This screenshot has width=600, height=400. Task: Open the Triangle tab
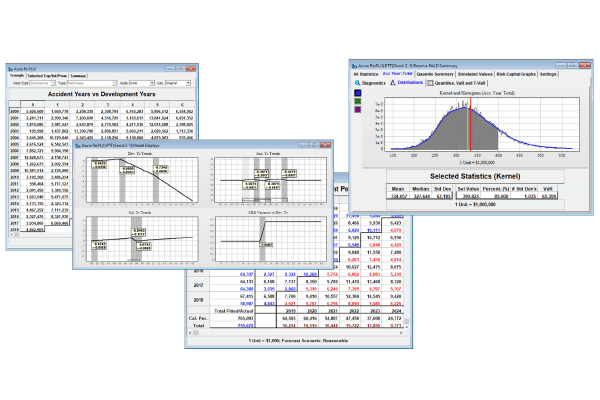click(16, 75)
